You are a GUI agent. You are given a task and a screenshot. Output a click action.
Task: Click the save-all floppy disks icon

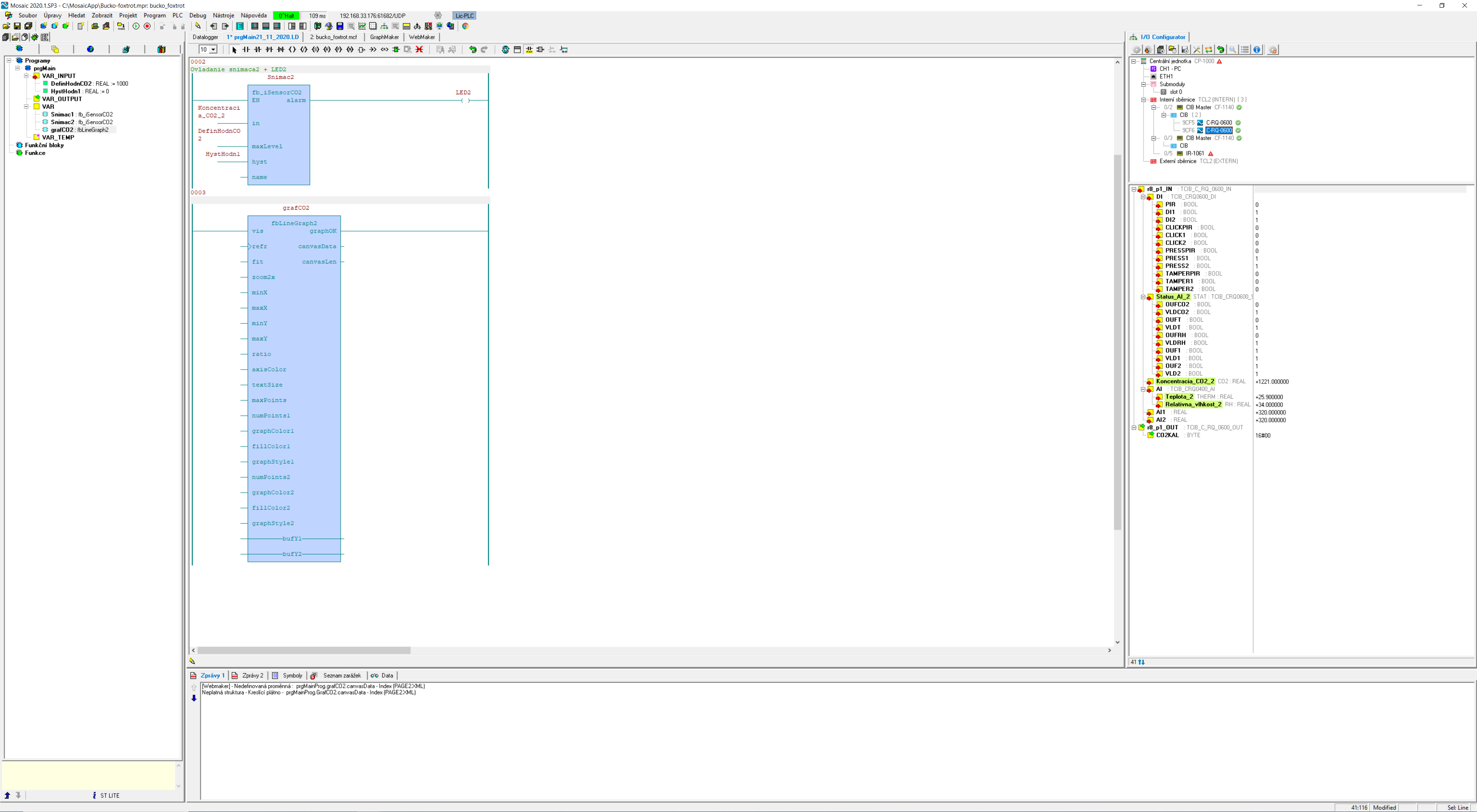pos(28,27)
